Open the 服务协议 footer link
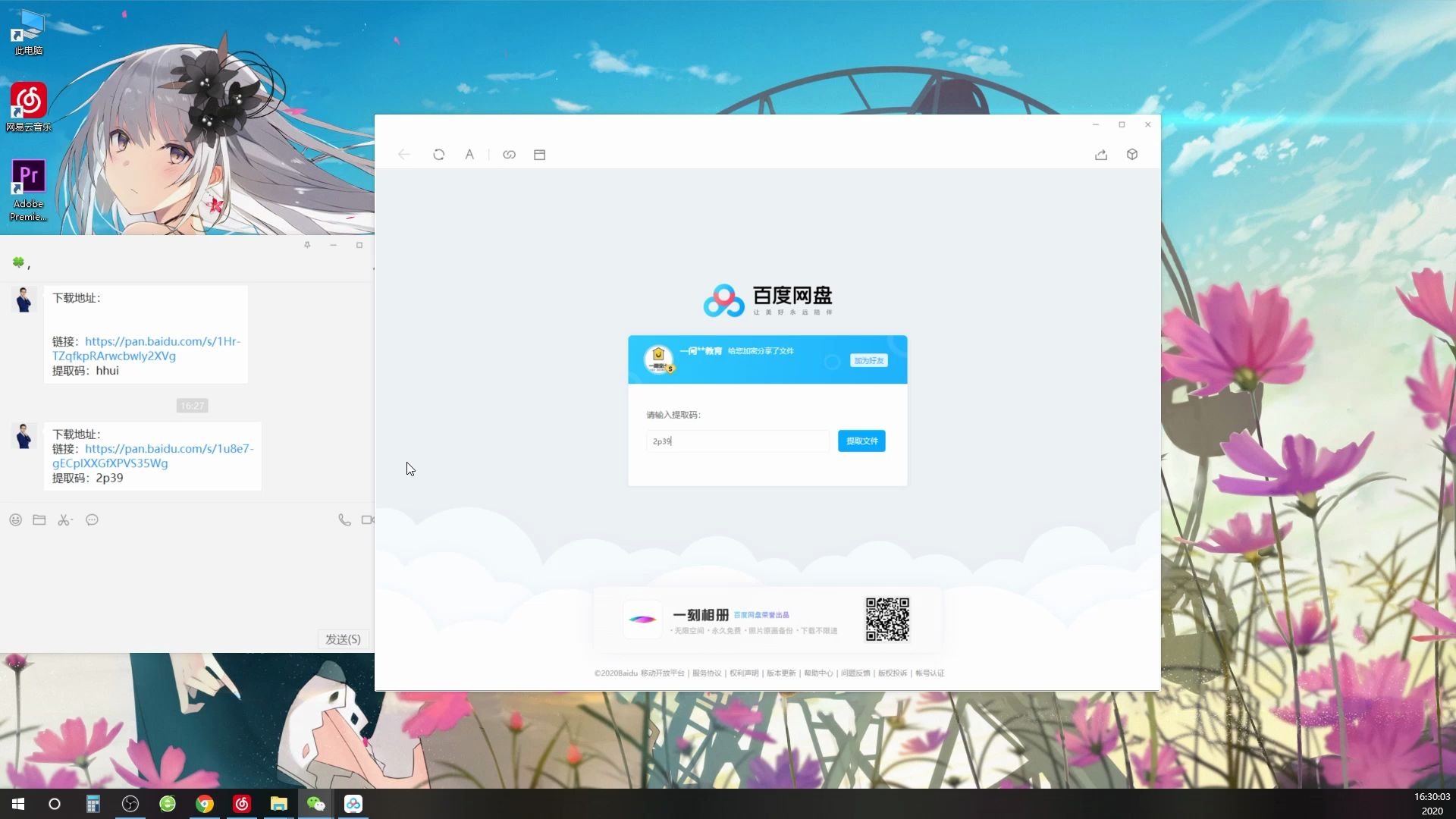This screenshot has height=819, width=1456. coord(707,673)
